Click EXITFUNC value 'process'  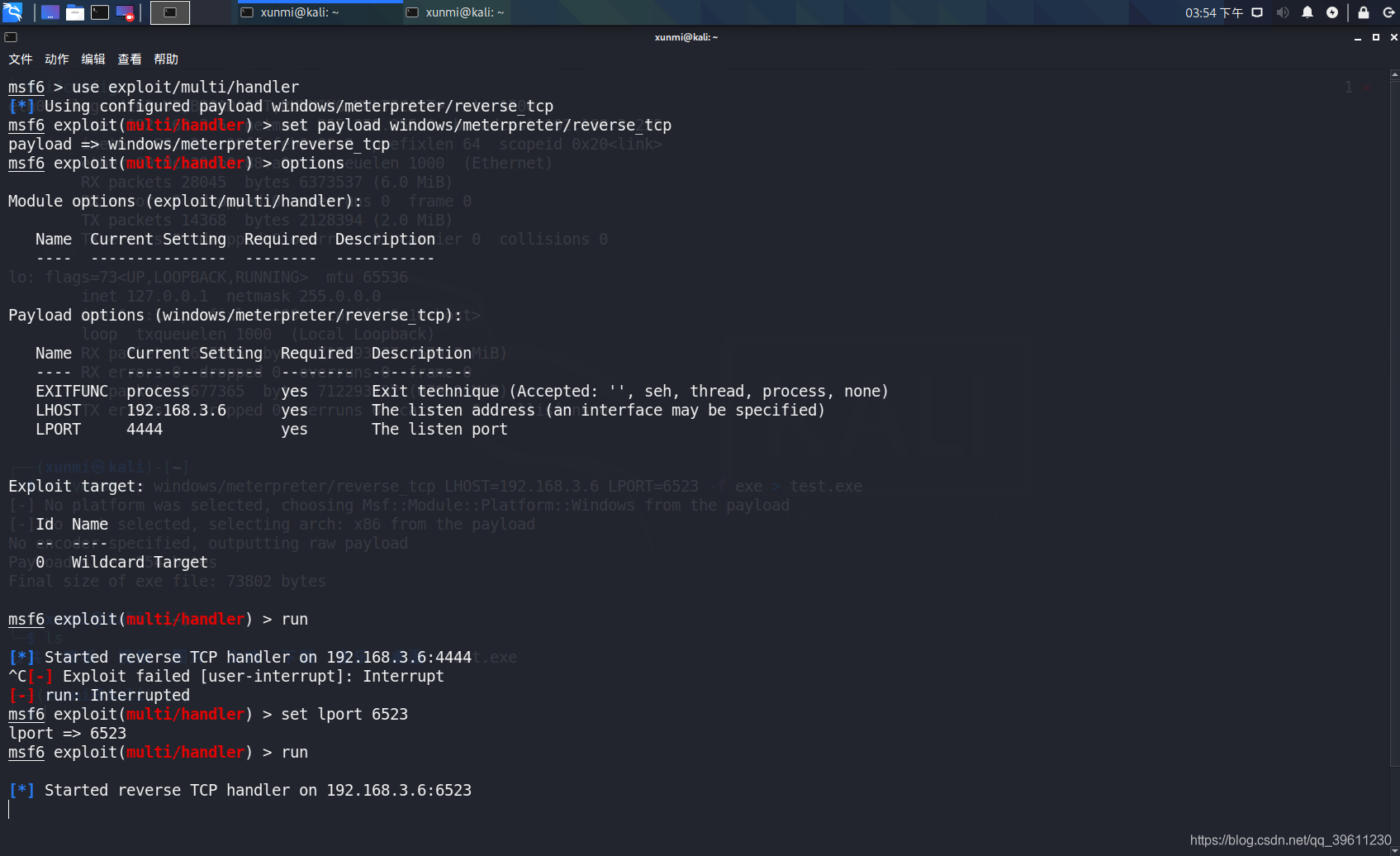158,391
